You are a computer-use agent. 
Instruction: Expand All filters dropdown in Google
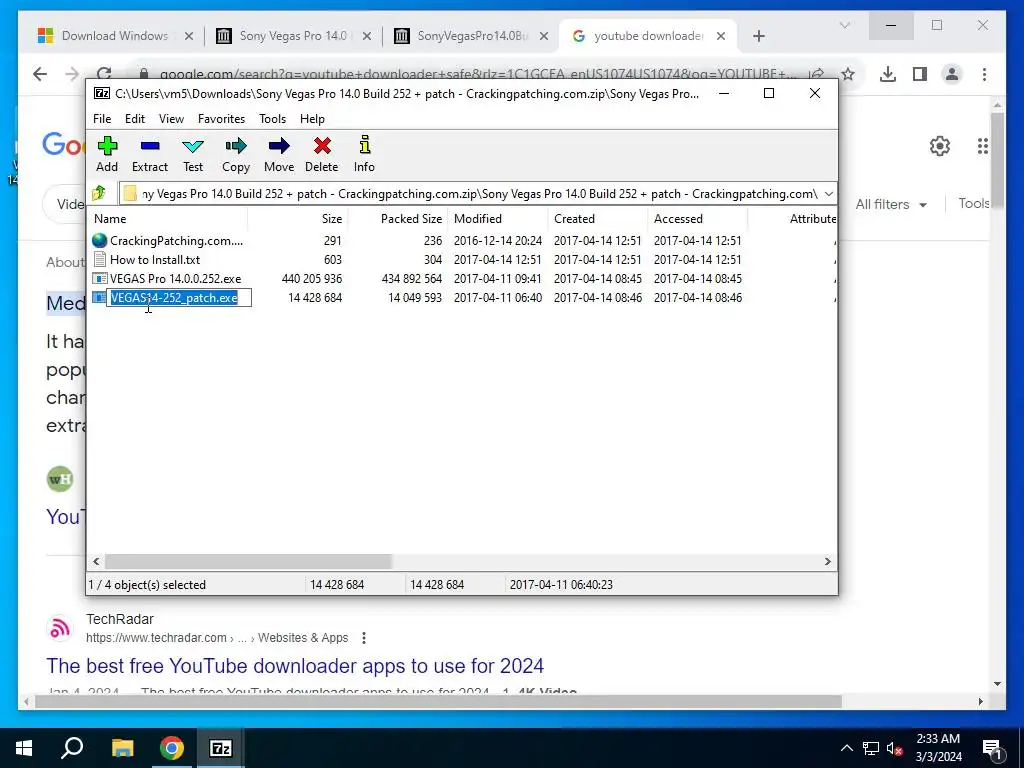(891, 204)
